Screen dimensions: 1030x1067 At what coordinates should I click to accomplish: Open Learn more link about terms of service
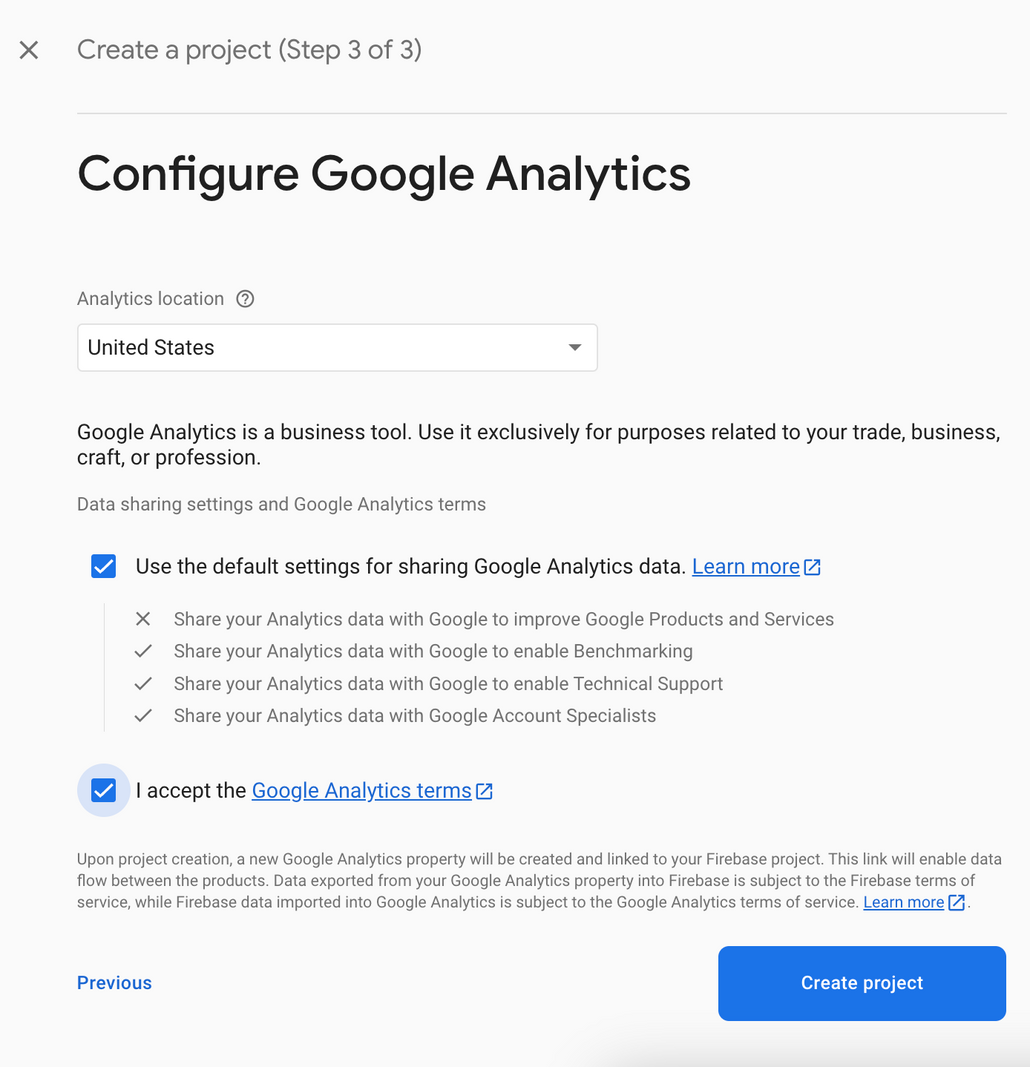click(903, 902)
